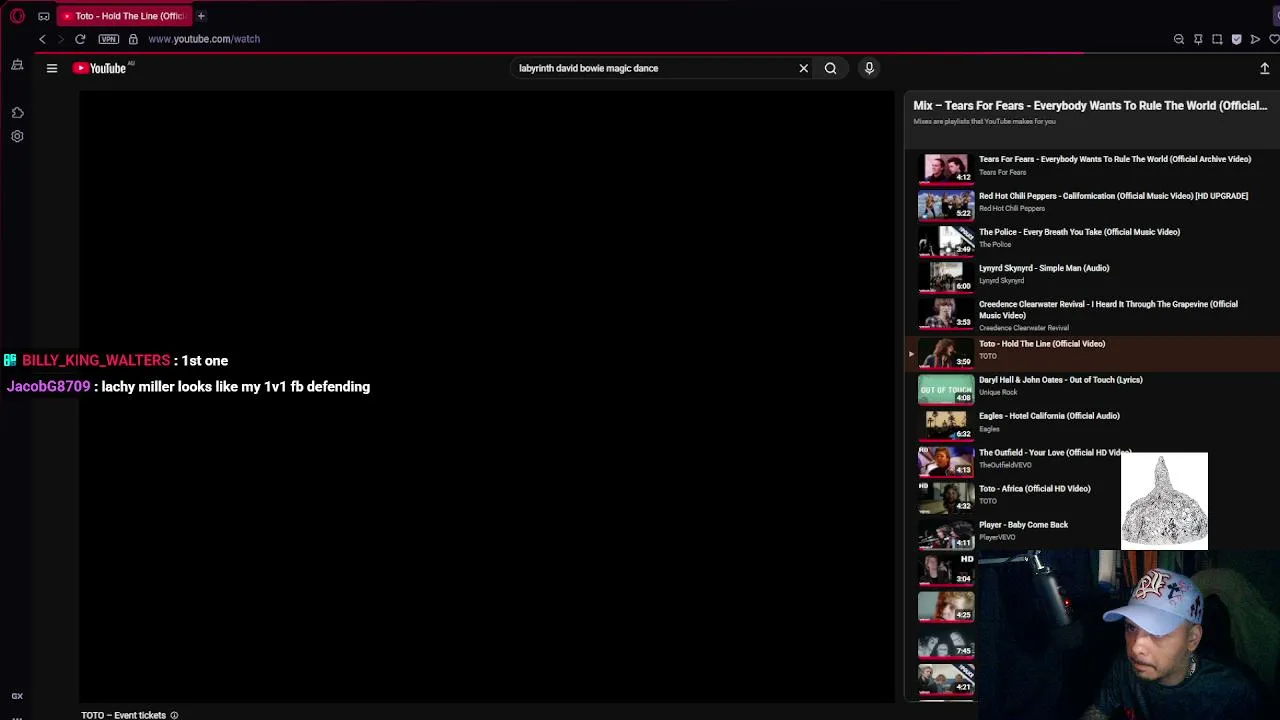Image resolution: width=1280 pixels, height=720 pixels.
Task: Open the sidebar extensions cube icon
Action: pos(17,113)
